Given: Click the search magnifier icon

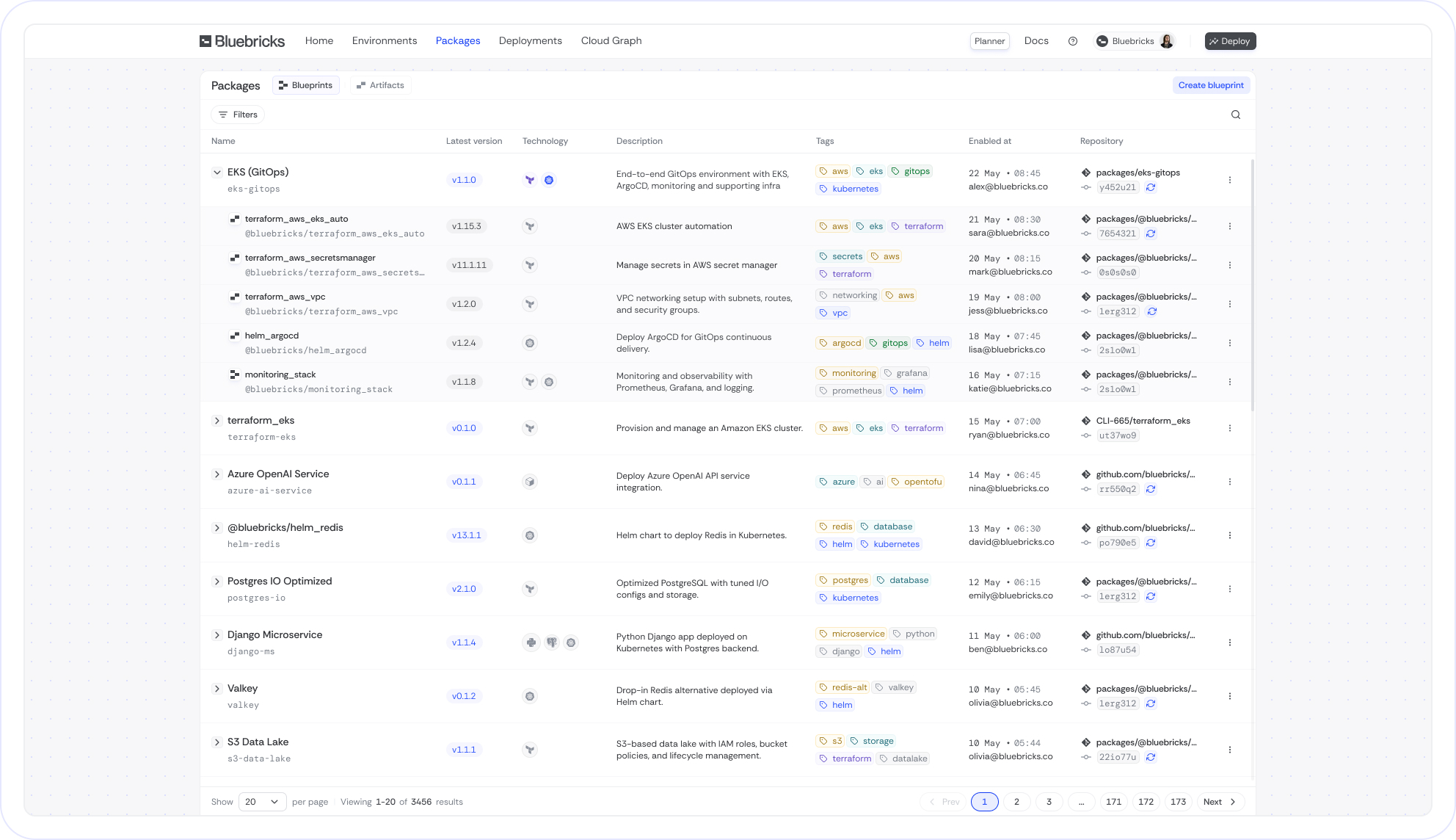Looking at the screenshot, I should (x=1236, y=115).
